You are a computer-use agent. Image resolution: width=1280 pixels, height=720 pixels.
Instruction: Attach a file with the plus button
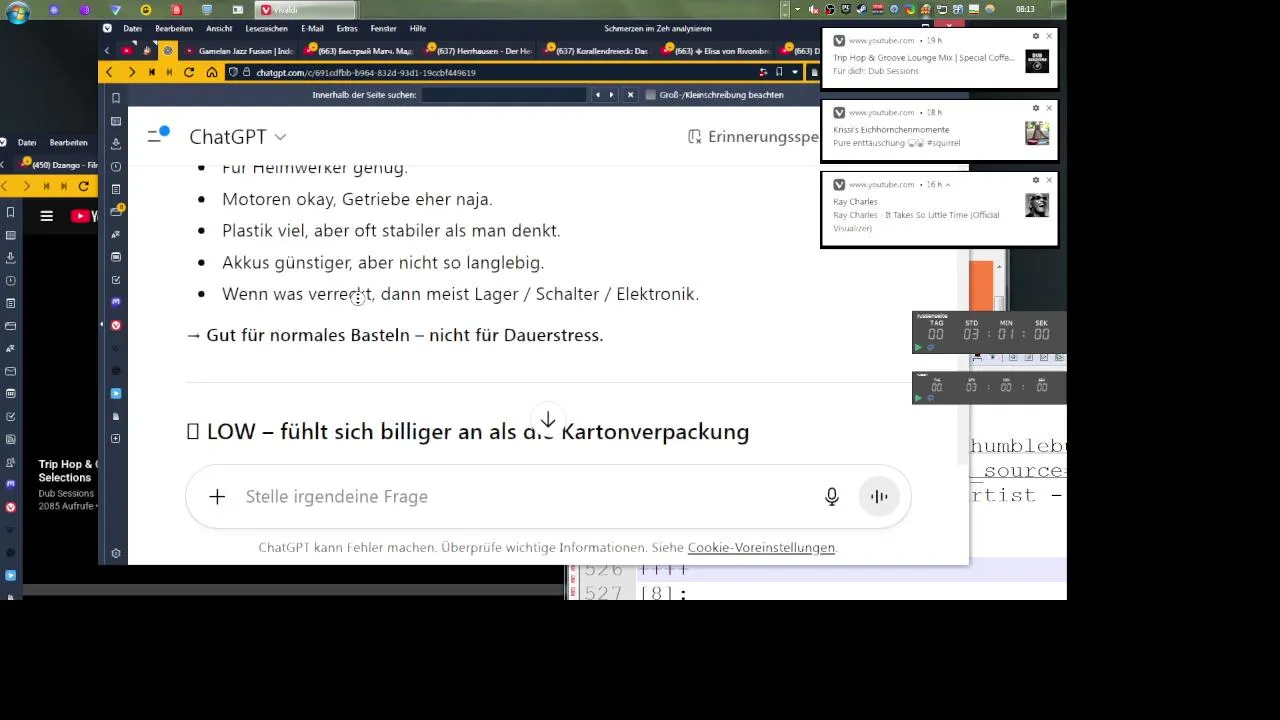tap(217, 497)
